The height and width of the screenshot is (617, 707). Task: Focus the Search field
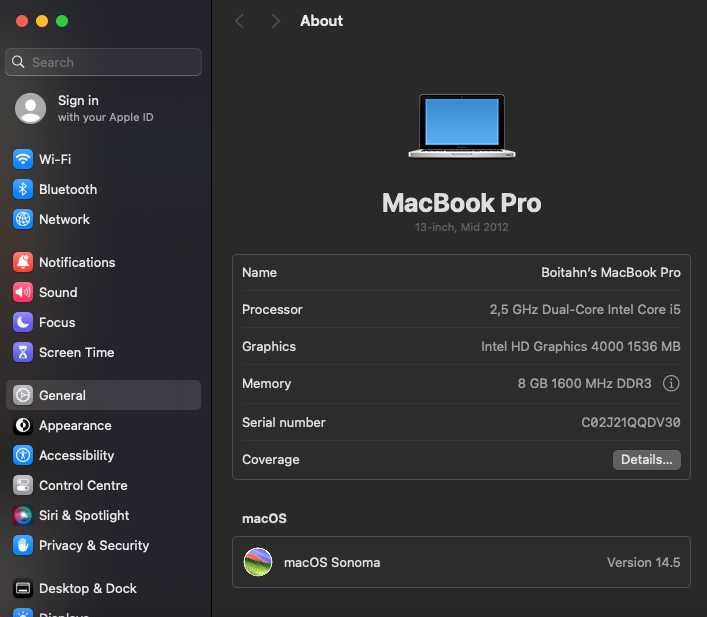[x=104, y=62]
